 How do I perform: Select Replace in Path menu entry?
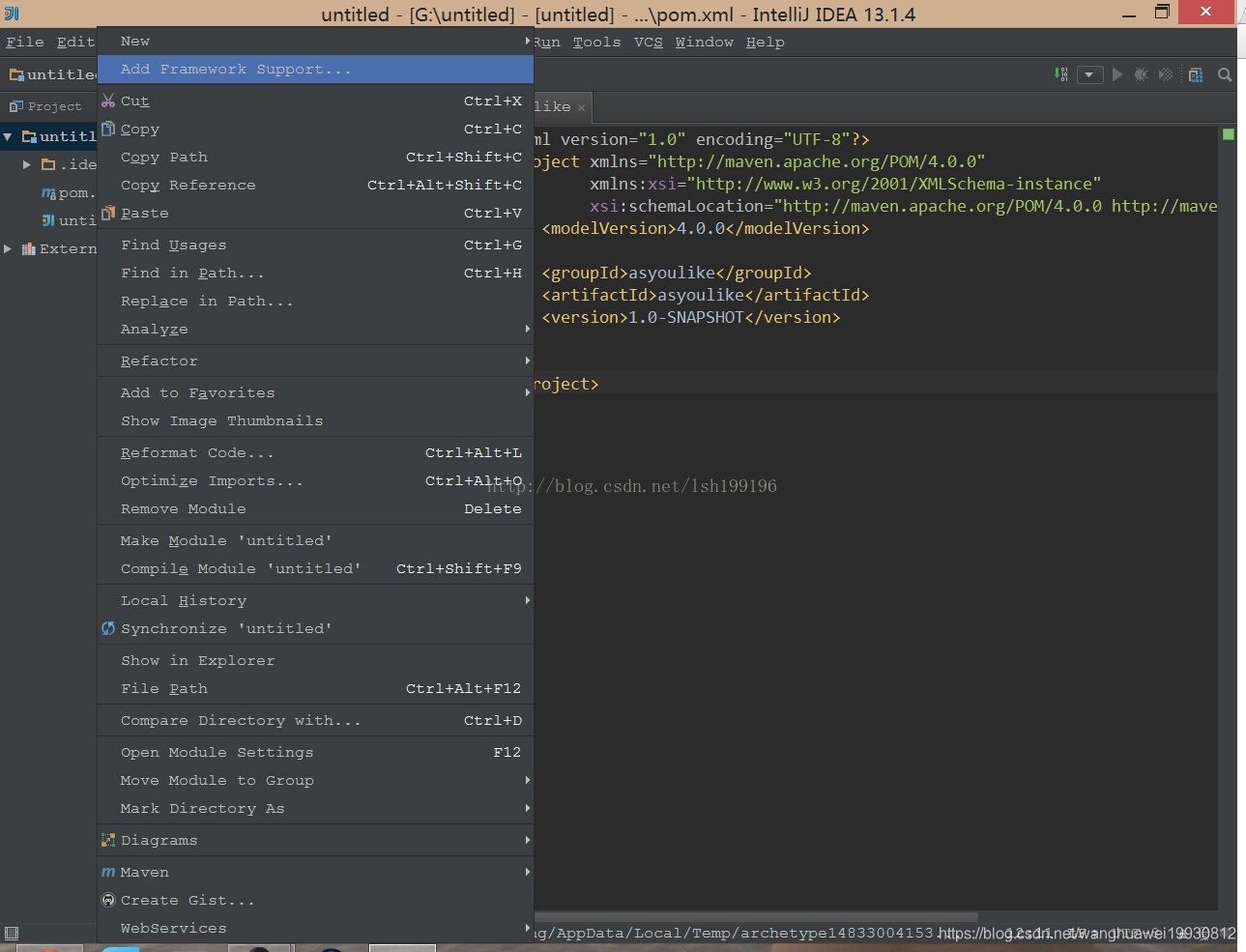tap(316, 301)
